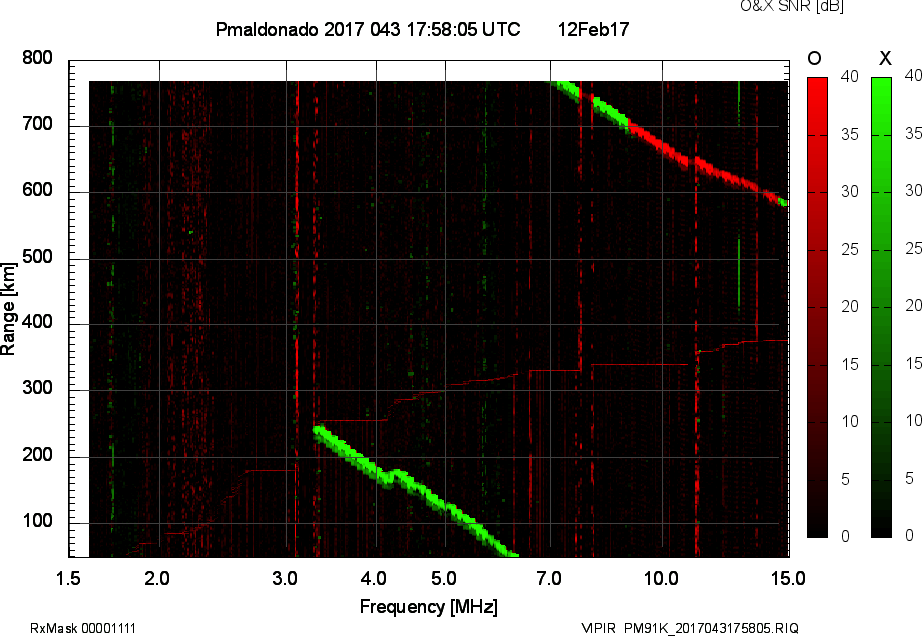Click the O color bar tick label '0'
The image size is (922, 636).
pyautogui.click(x=845, y=536)
